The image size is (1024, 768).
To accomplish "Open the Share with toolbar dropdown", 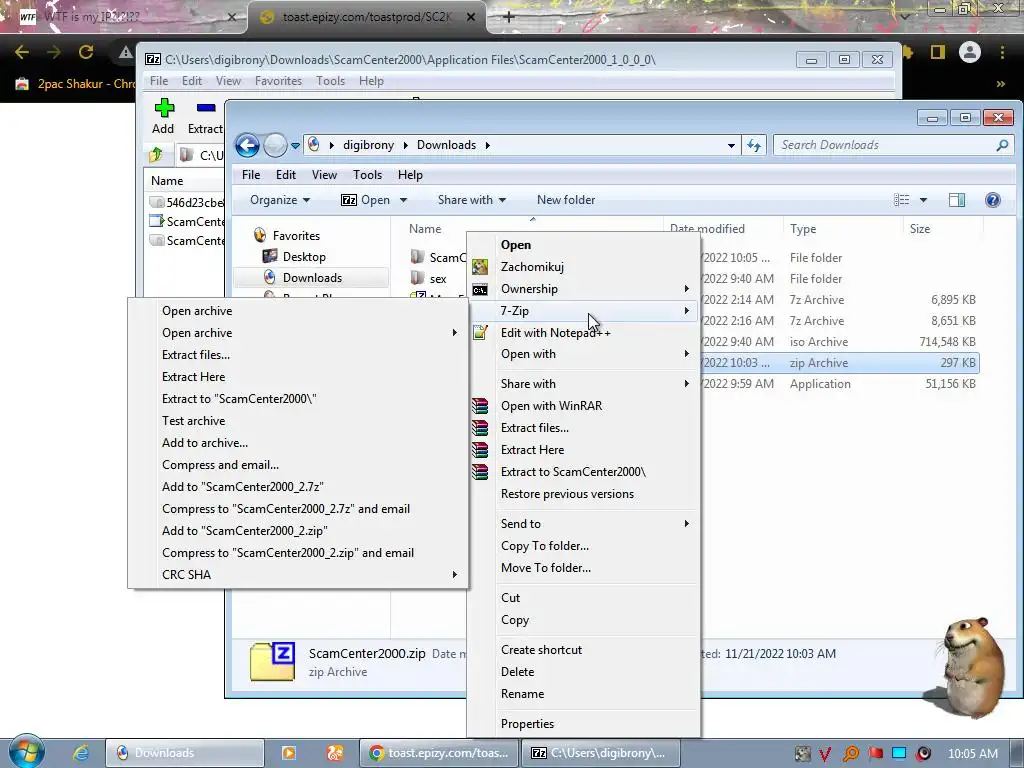I will pos(472,200).
